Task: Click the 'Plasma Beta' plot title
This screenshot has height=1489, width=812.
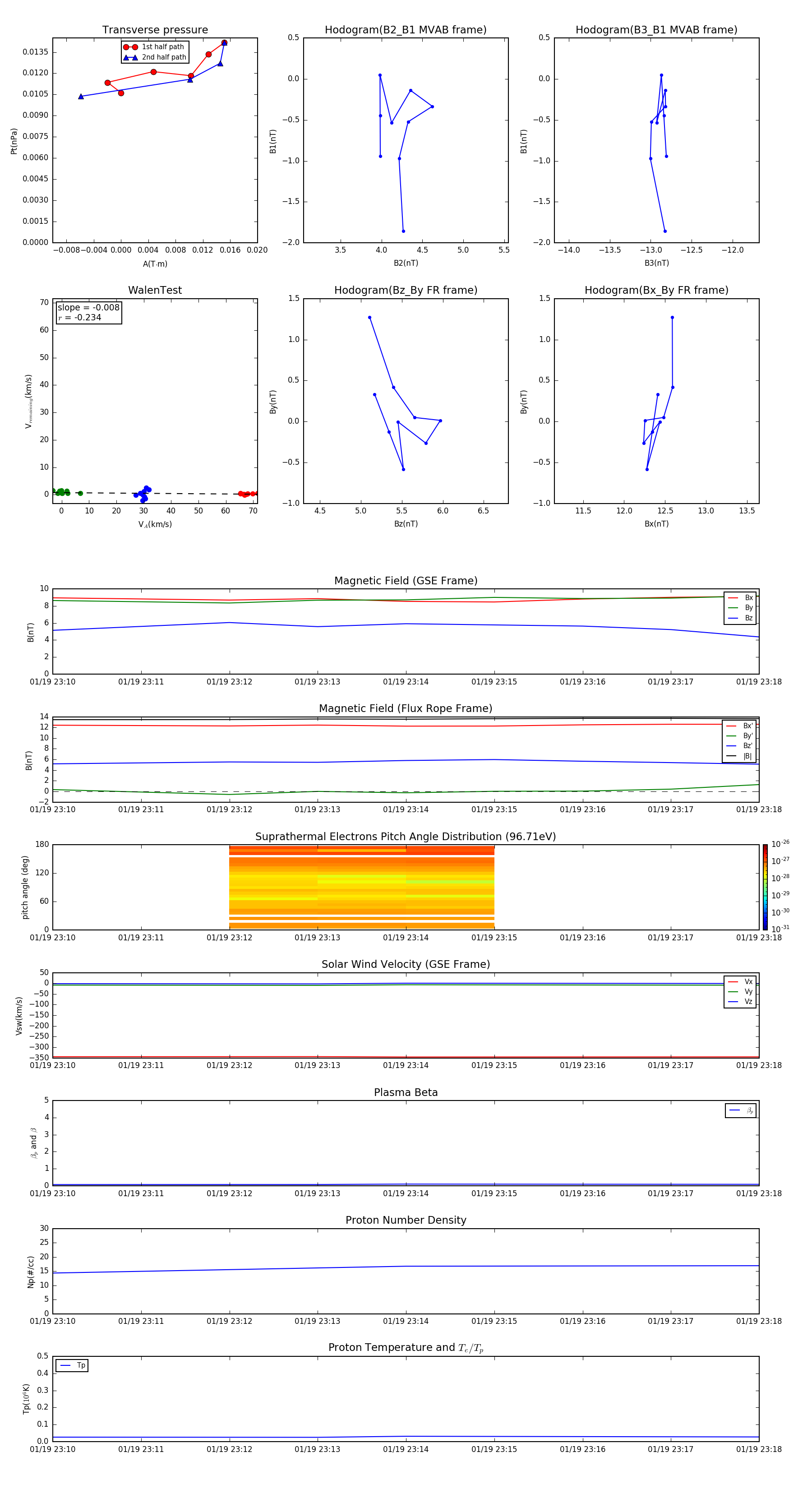Action: pyautogui.click(x=406, y=1092)
